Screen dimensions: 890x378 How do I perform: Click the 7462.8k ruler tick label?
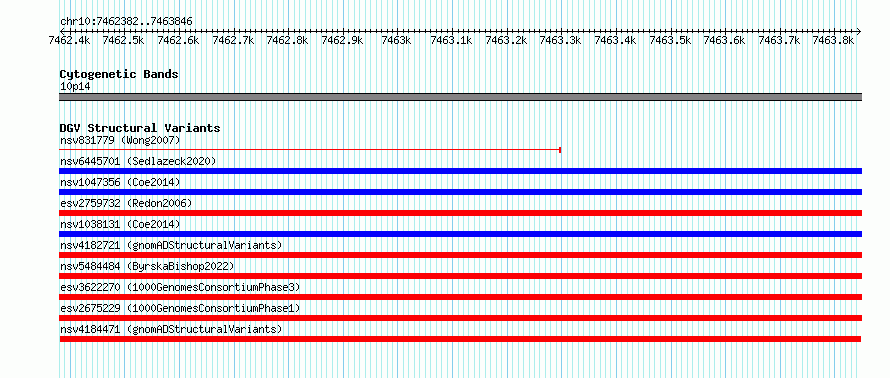click(x=287, y=40)
